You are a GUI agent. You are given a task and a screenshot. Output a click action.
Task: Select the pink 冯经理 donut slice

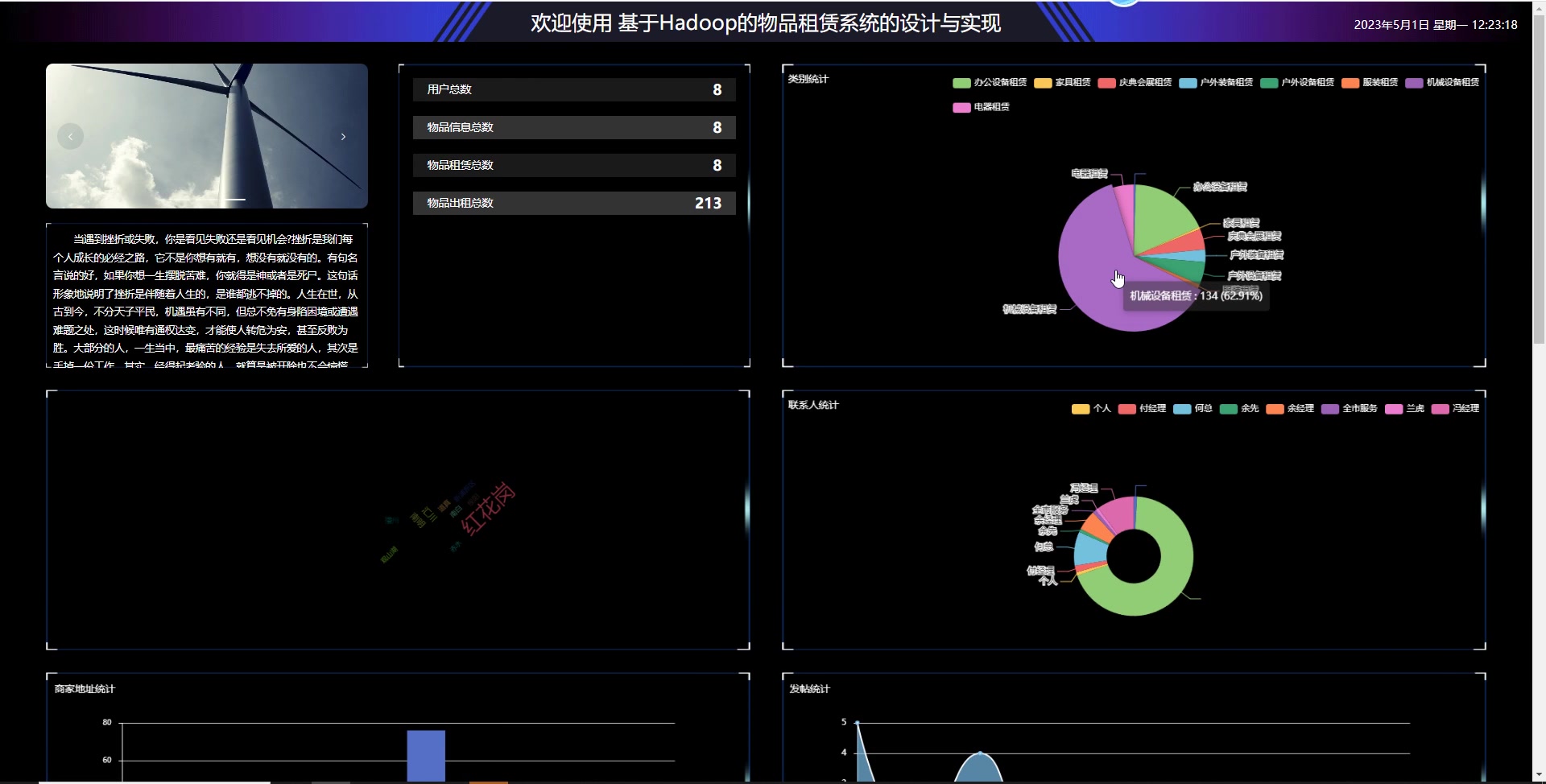point(1119,513)
